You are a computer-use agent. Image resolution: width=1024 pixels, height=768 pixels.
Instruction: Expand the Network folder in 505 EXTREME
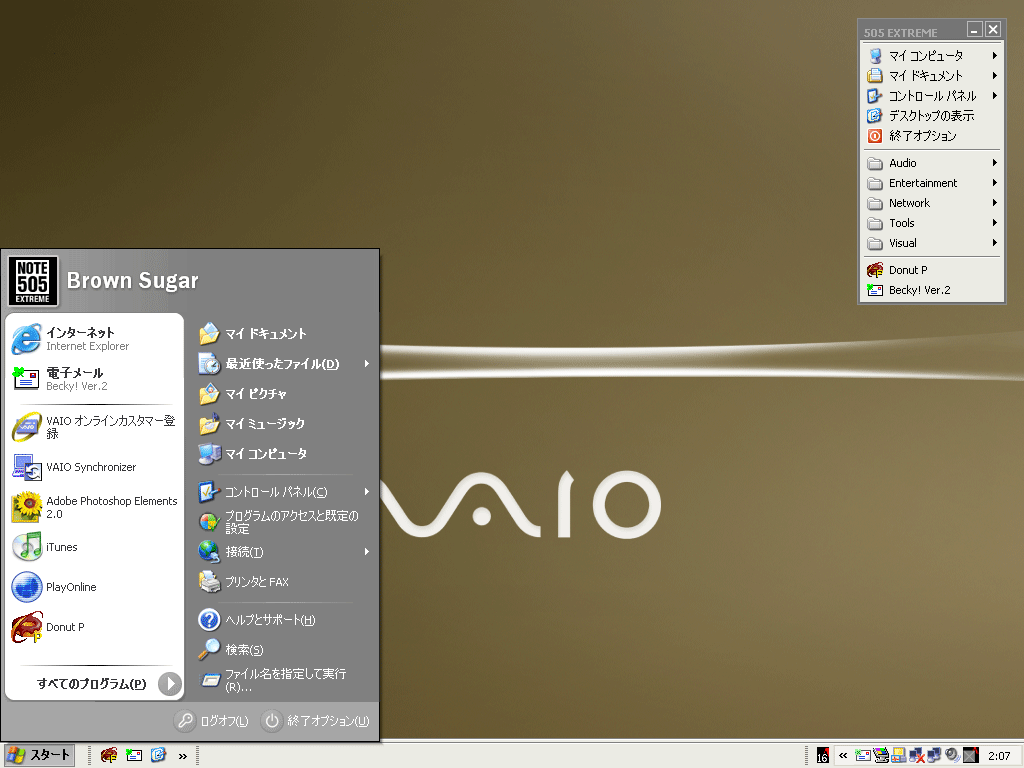tap(933, 203)
